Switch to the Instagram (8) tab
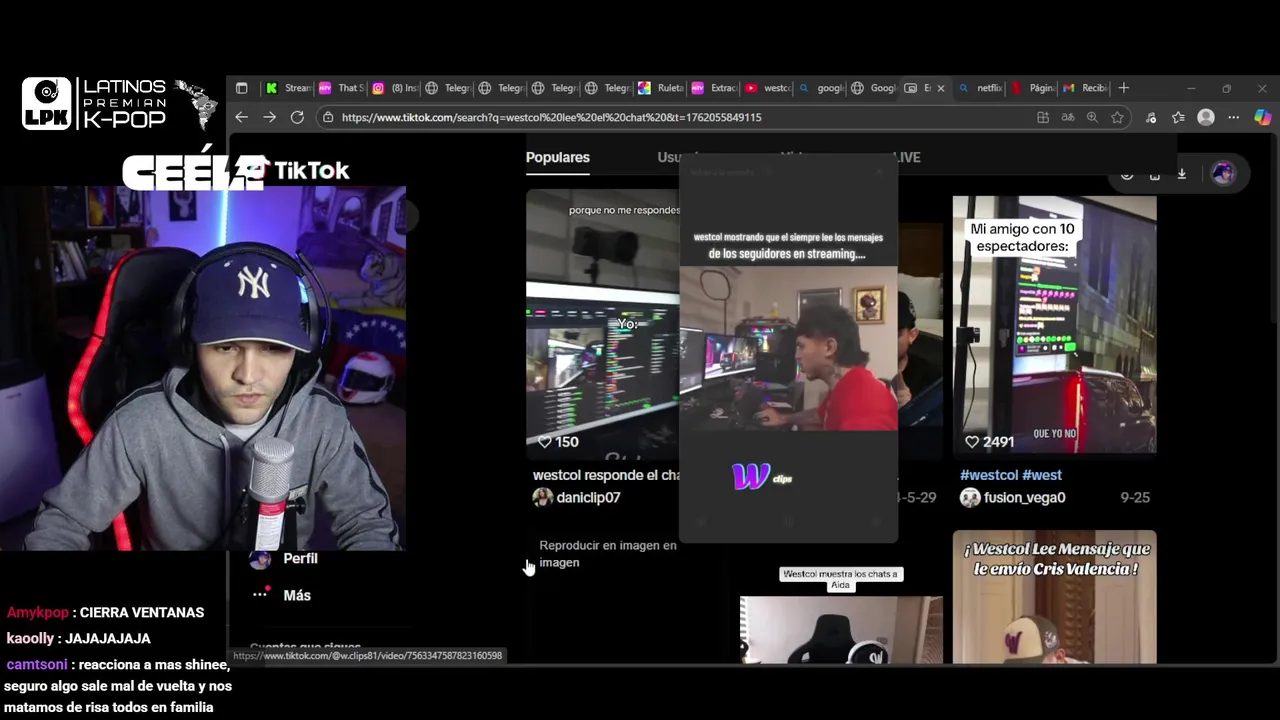This screenshot has height=720, width=1280. click(x=395, y=88)
